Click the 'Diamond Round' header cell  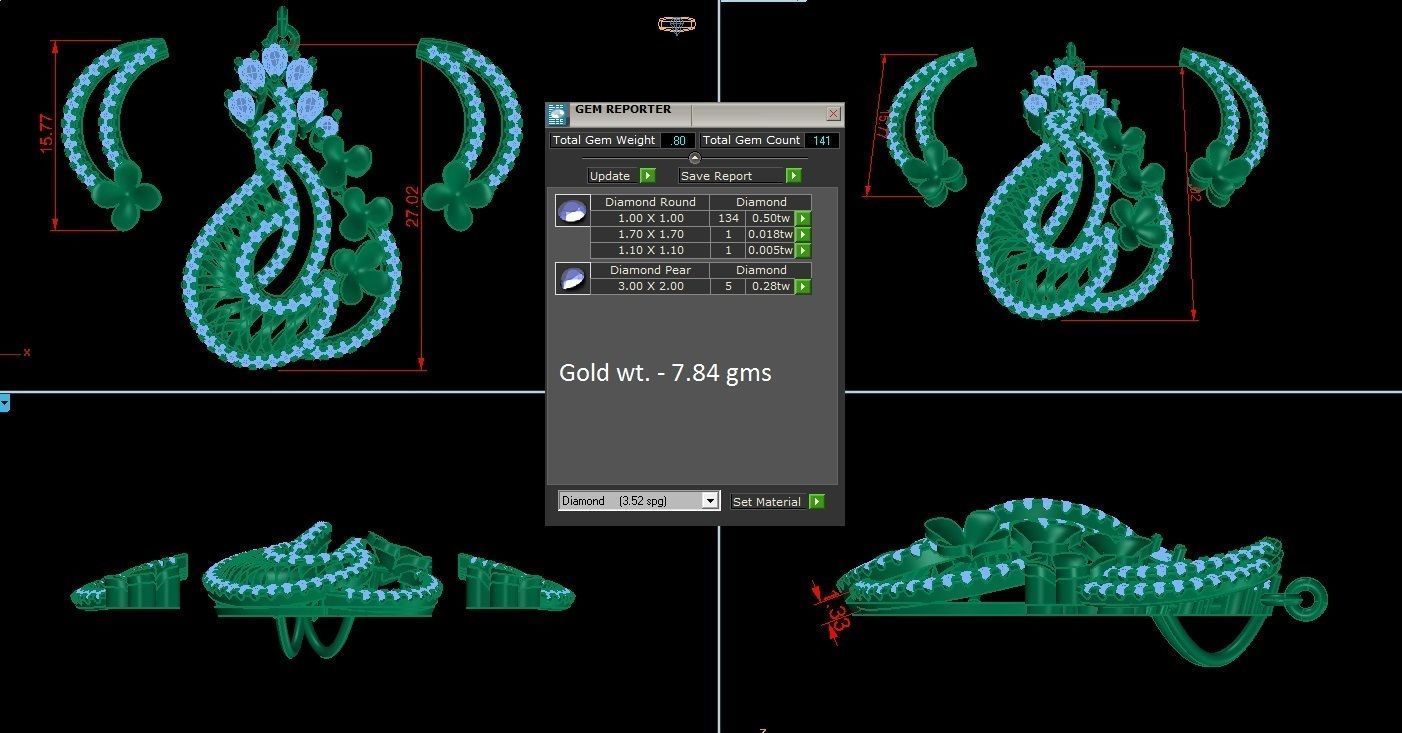(650, 202)
